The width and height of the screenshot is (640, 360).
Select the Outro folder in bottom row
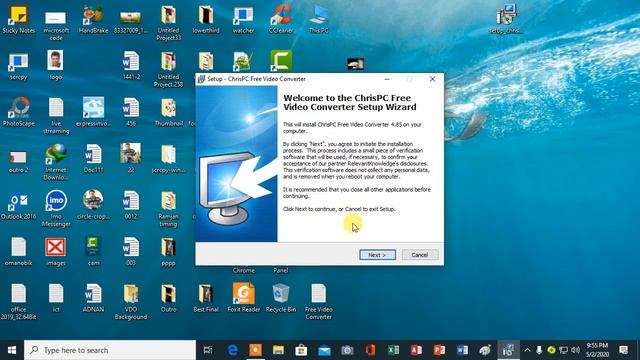tap(168, 298)
